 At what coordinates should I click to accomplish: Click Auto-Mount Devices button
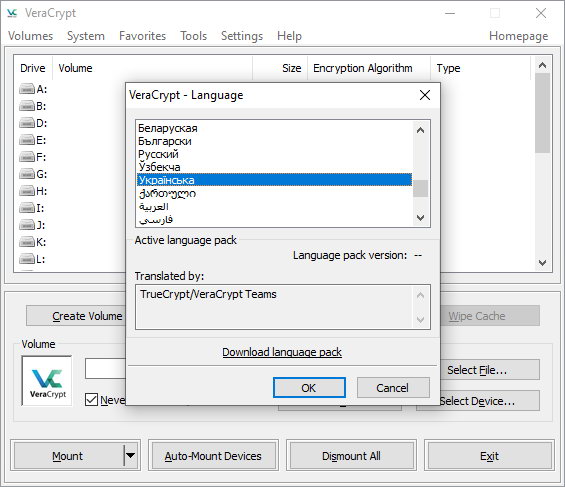(x=213, y=456)
